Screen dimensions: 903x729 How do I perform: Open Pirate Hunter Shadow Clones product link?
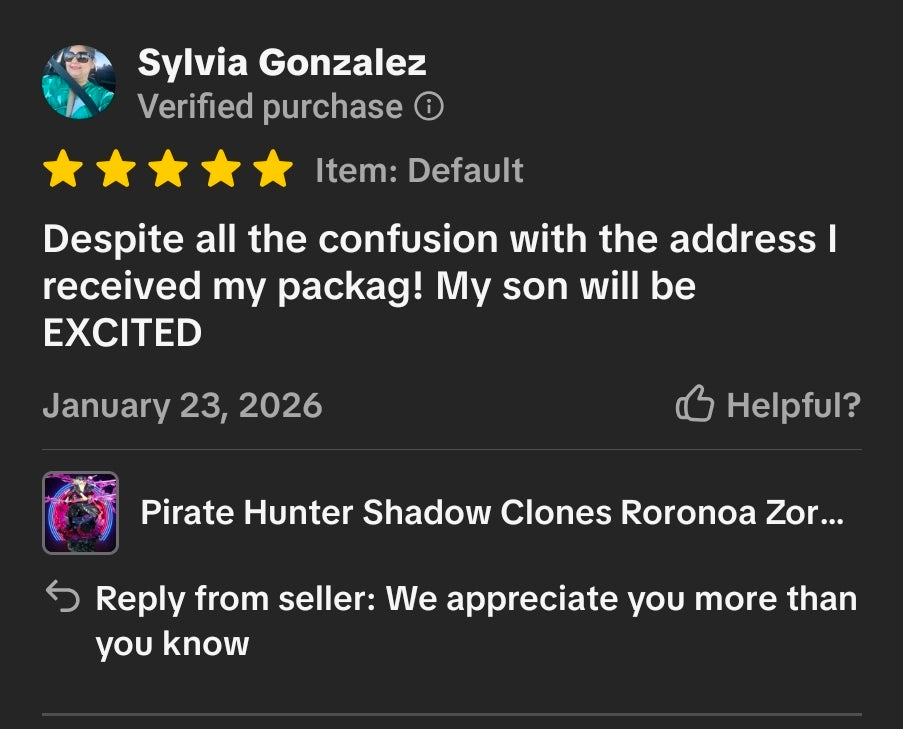492,512
